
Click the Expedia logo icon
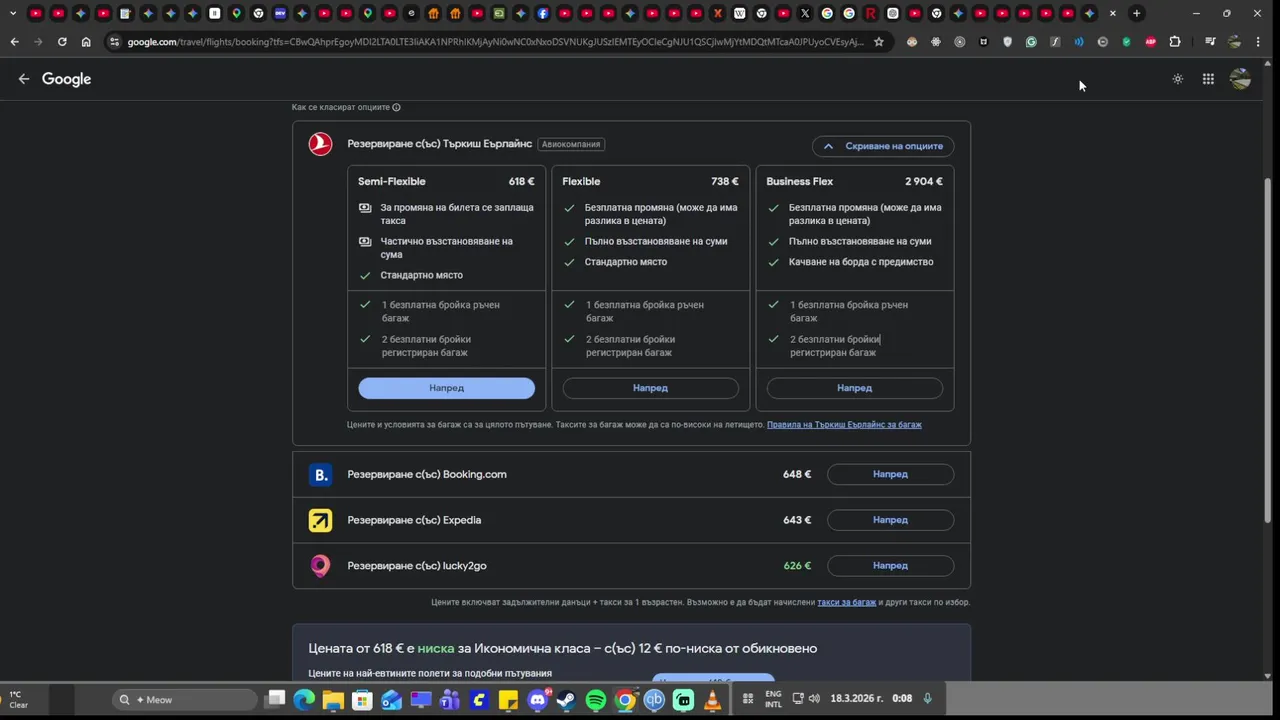320,520
